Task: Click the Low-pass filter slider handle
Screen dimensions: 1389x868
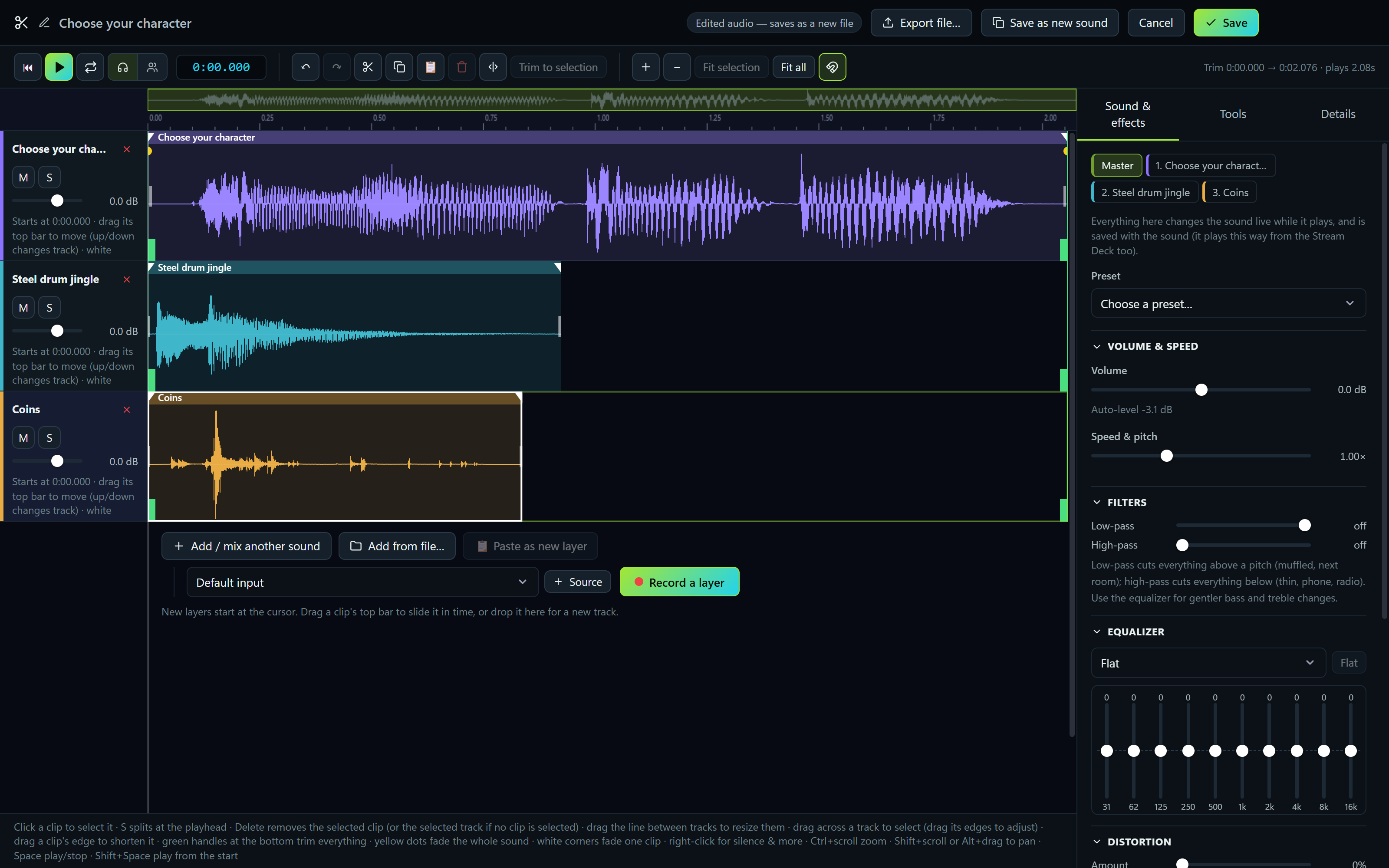Action: (1305, 525)
